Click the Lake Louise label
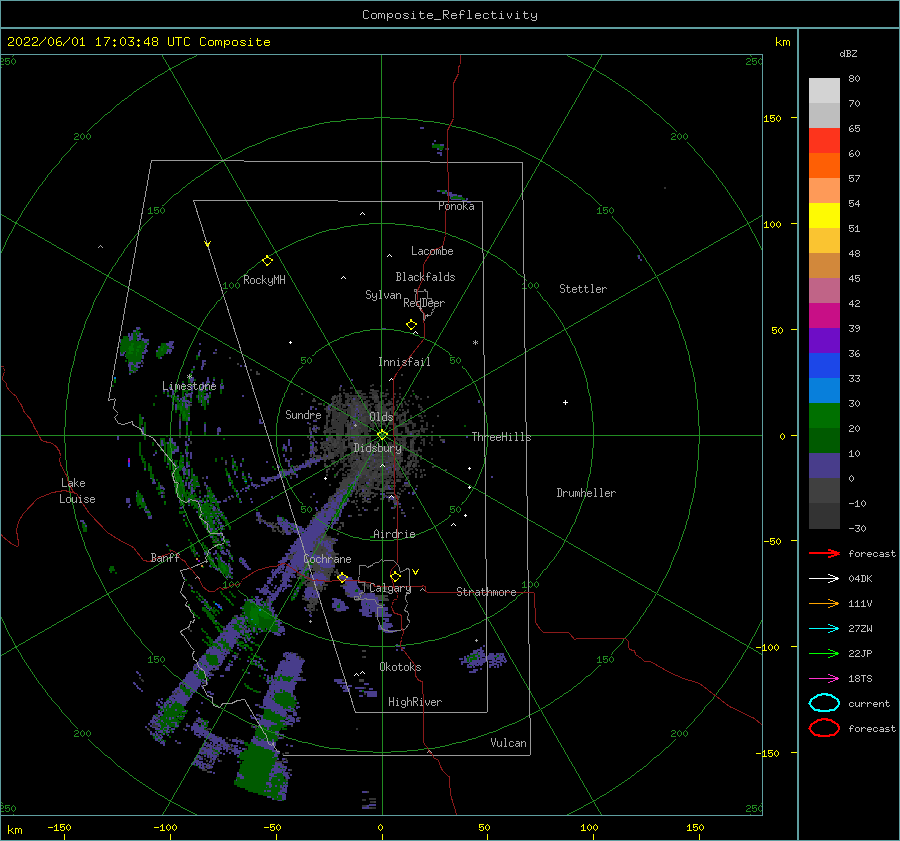Screen dimensions: 900x841 tap(77, 491)
